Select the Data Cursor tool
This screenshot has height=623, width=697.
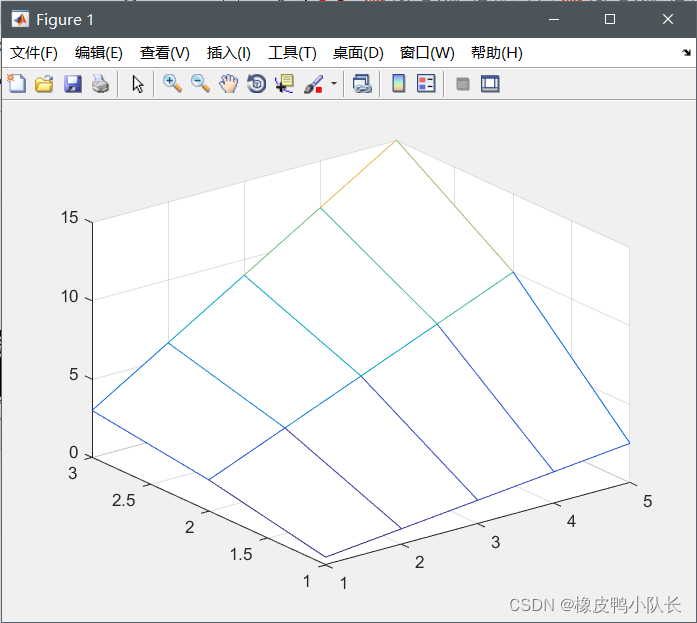(x=284, y=84)
